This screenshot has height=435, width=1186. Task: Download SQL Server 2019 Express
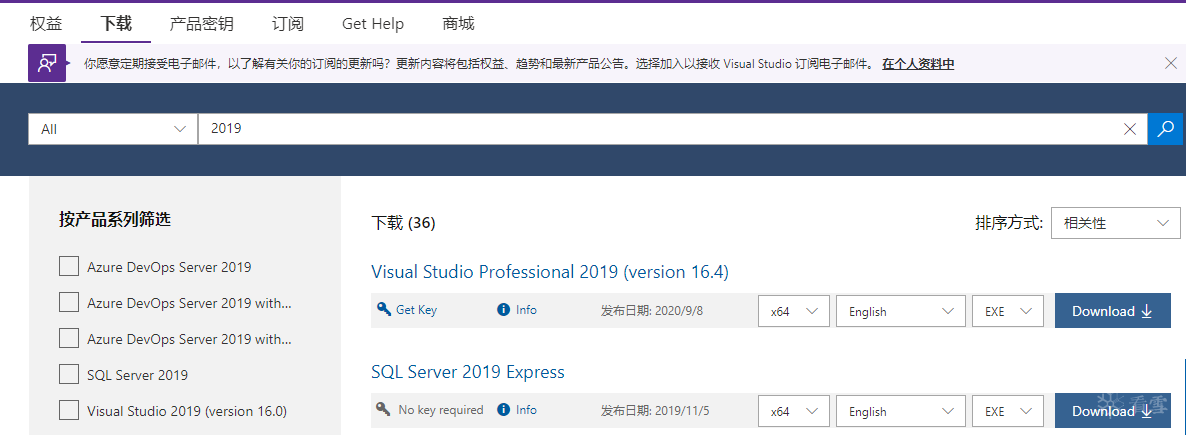[x=1112, y=412]
